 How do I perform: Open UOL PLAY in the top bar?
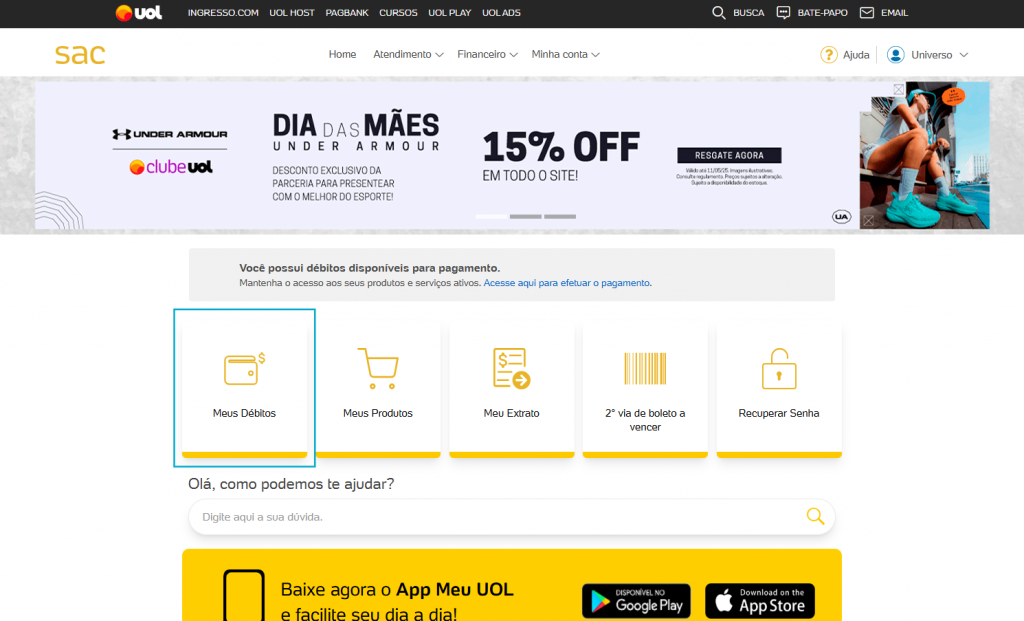[450, 13]
